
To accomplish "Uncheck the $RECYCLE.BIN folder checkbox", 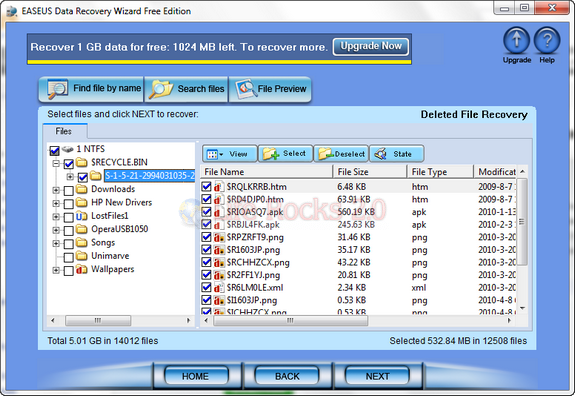I will pos(69,164).
